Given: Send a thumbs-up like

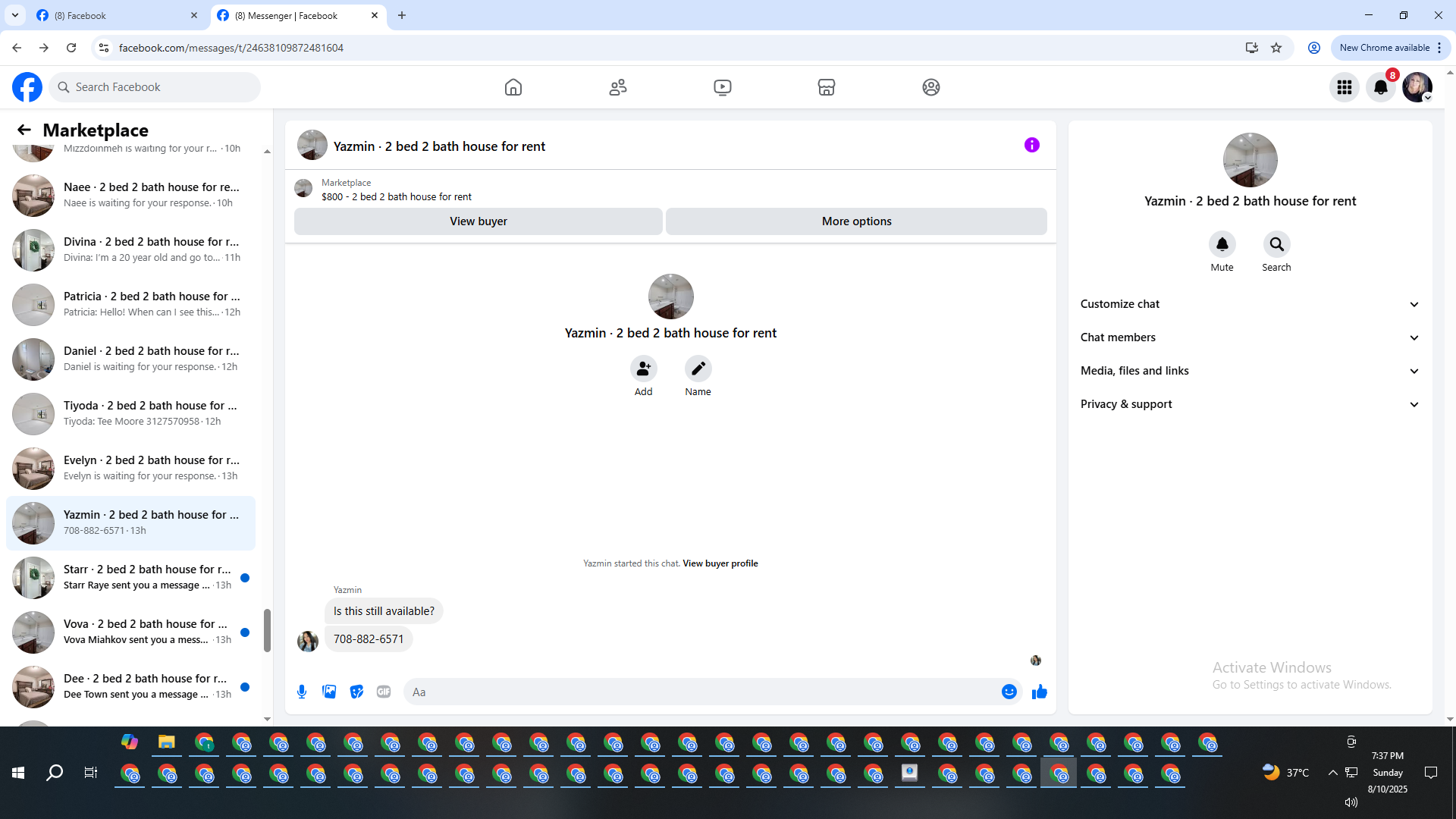Looking at the screenshot, I should point(1039,692).
